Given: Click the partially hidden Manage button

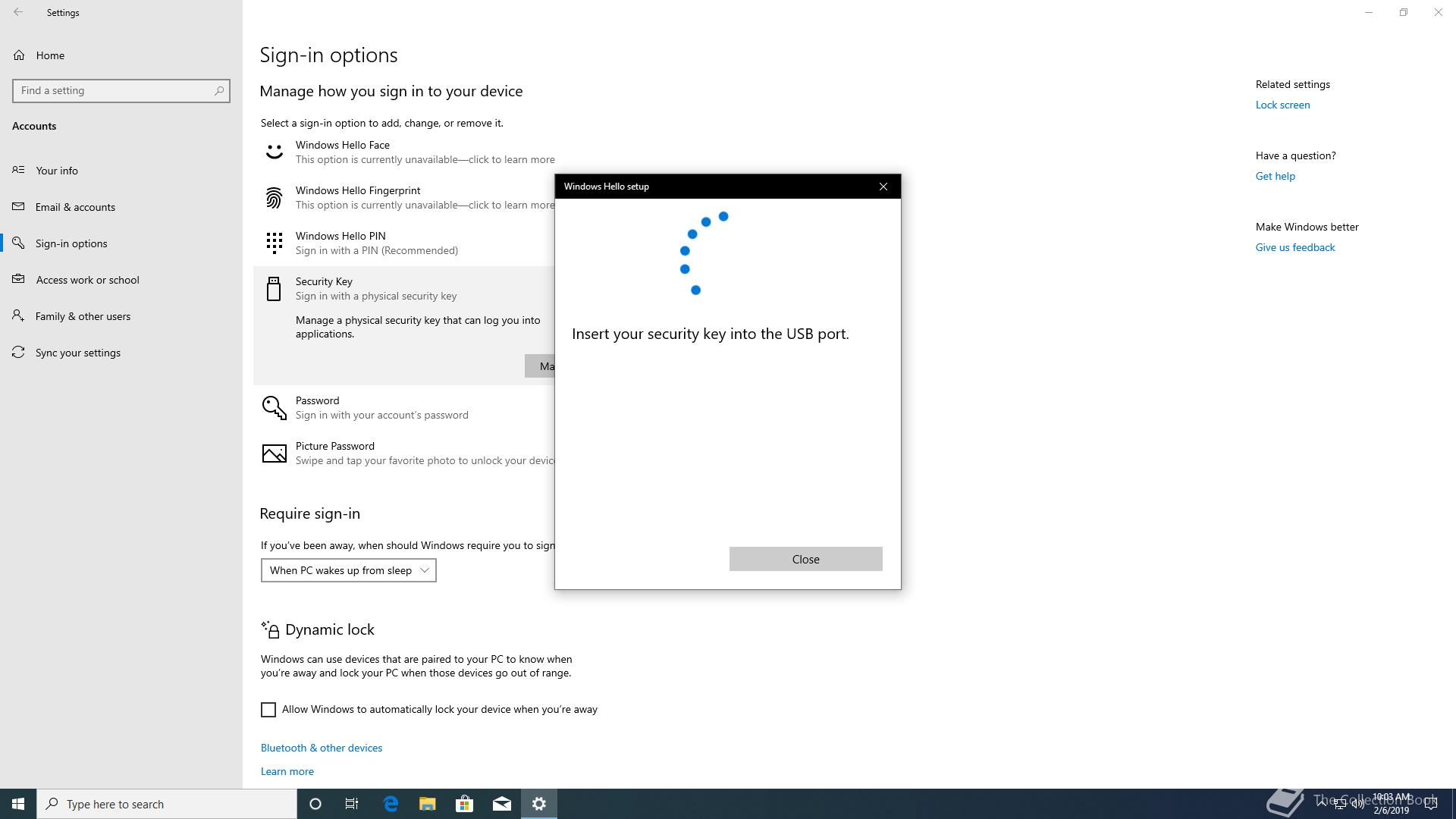Looking at the screenshot, I should [540, 366].
